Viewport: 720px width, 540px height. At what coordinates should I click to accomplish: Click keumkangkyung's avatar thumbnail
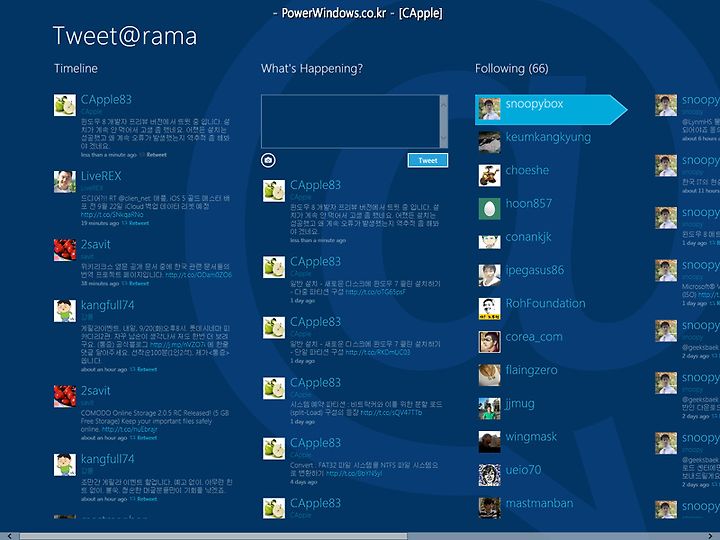(x=489, y=142)
